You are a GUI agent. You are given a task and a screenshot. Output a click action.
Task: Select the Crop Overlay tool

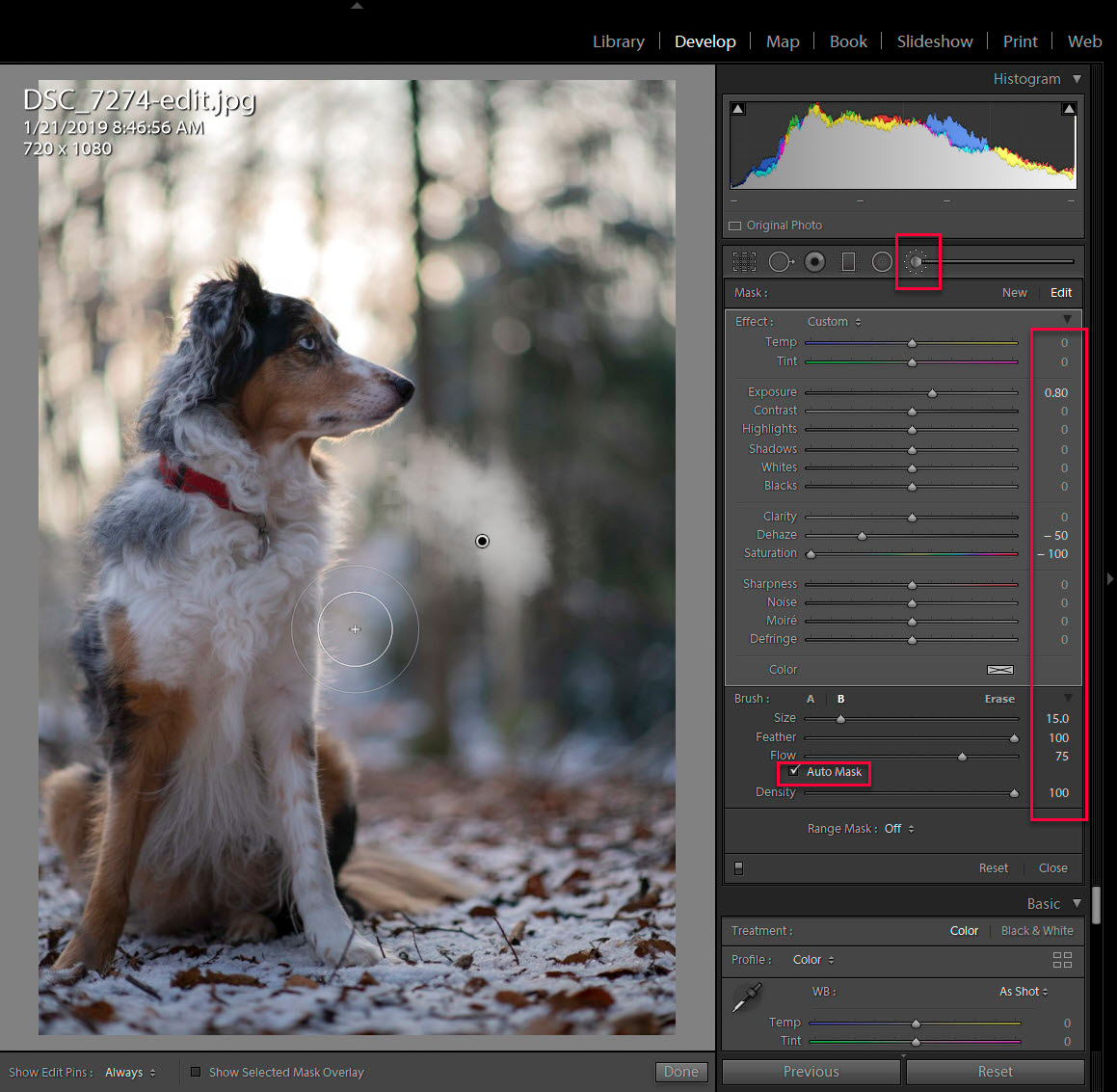coord(744,261)
